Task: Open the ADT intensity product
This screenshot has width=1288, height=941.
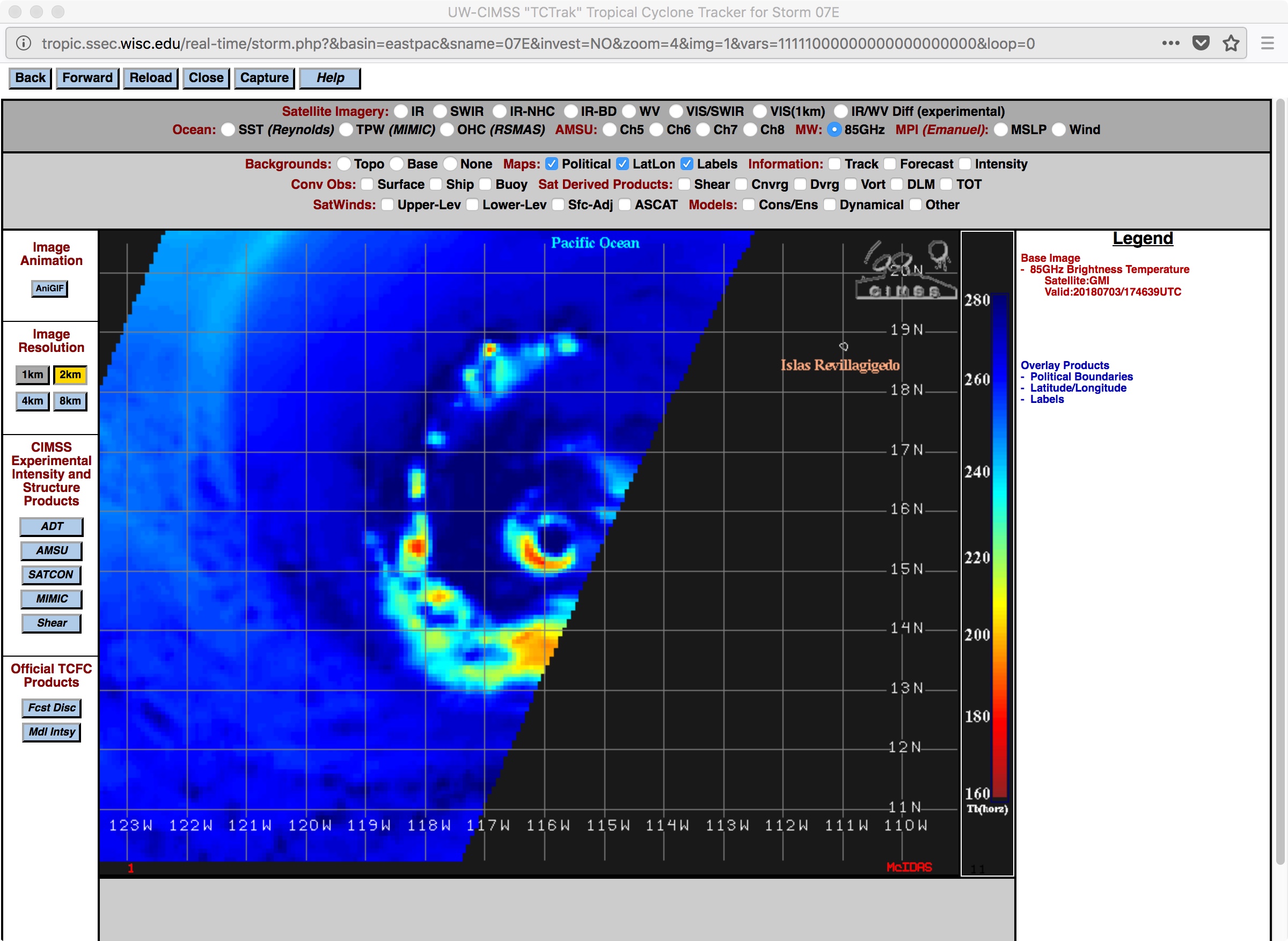Action: coord(52,527)
